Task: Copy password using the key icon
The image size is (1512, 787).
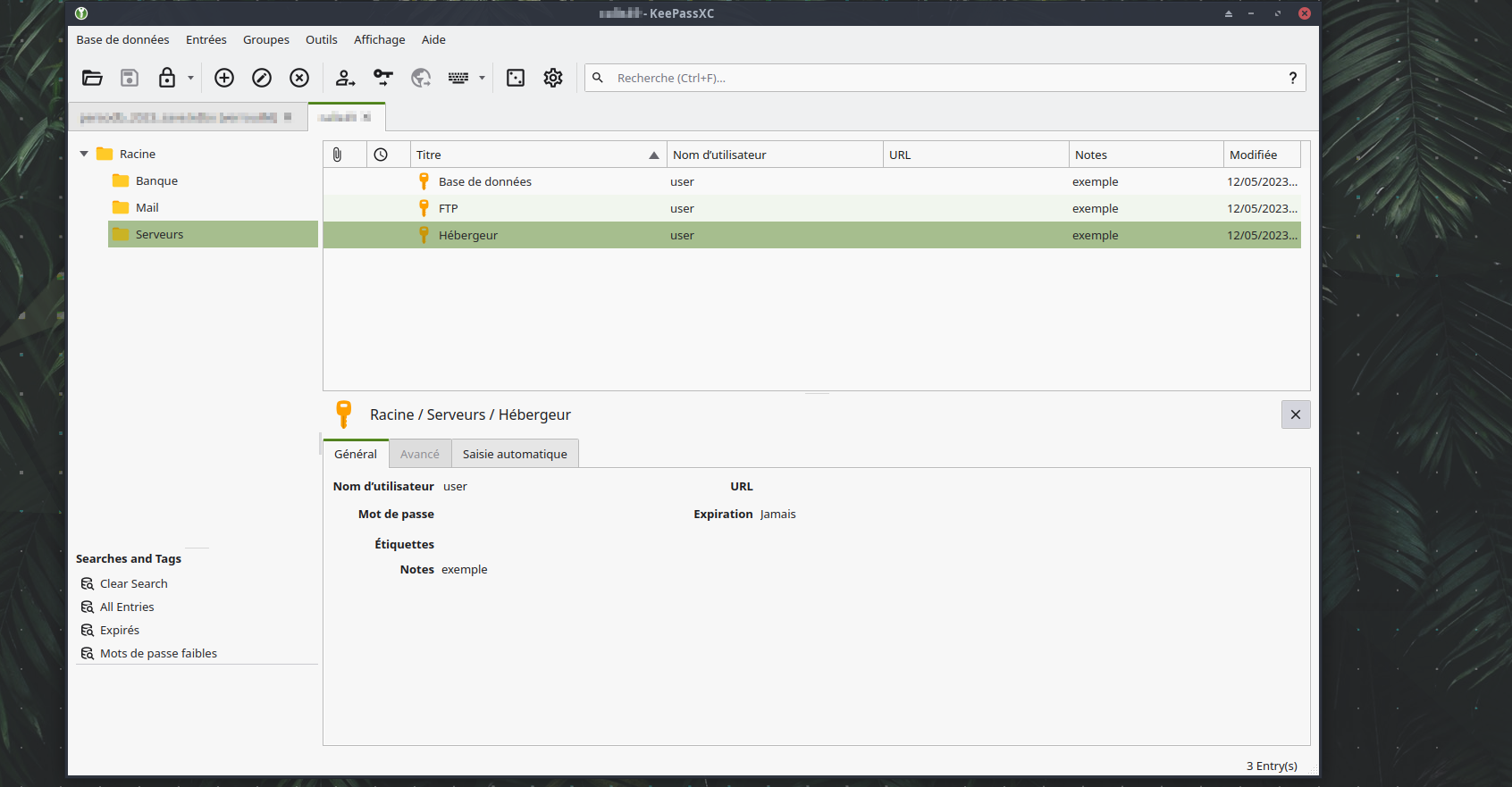Action: 383,78
